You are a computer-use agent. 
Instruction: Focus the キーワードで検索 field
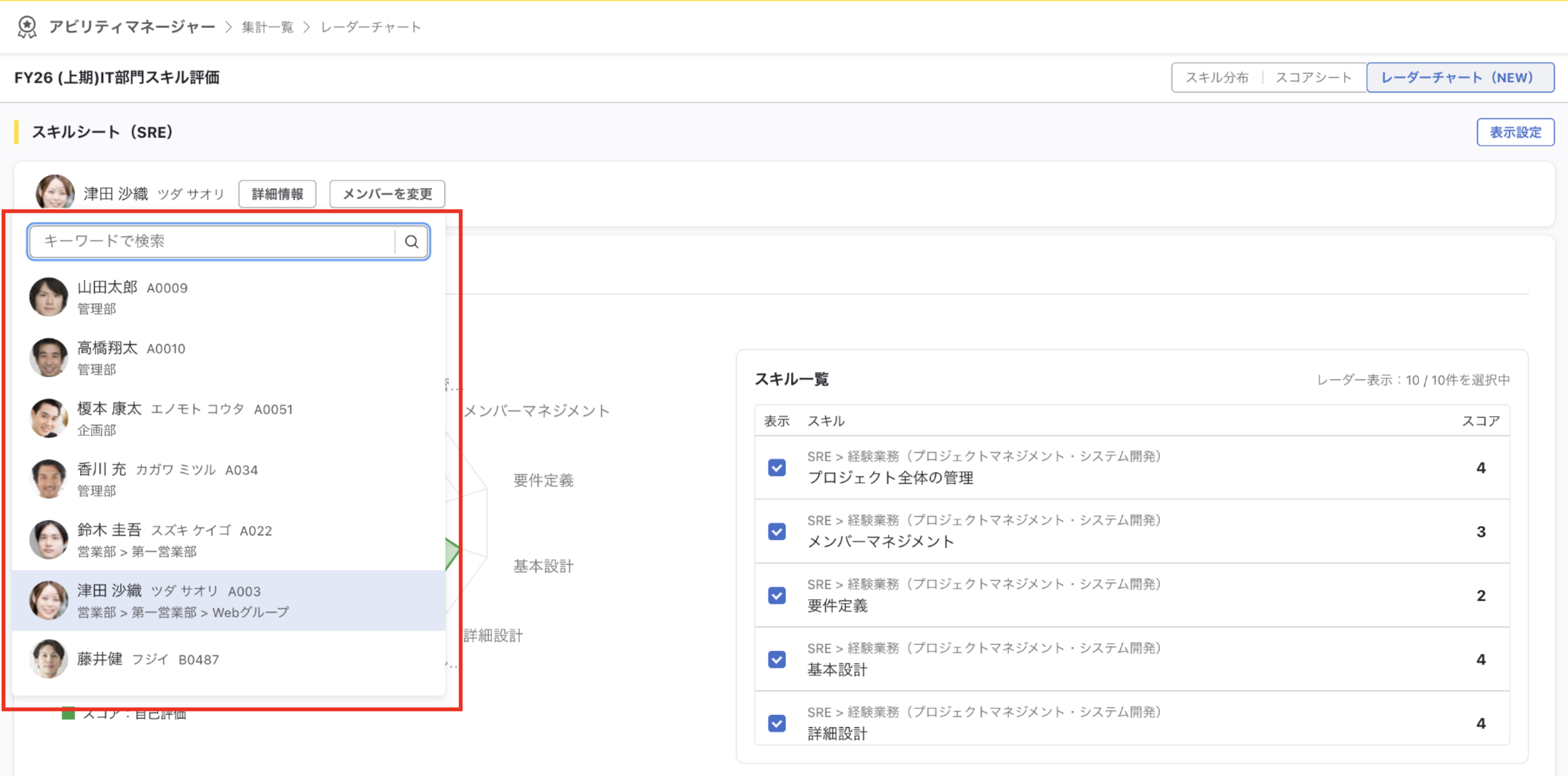[x=212, y=242]
